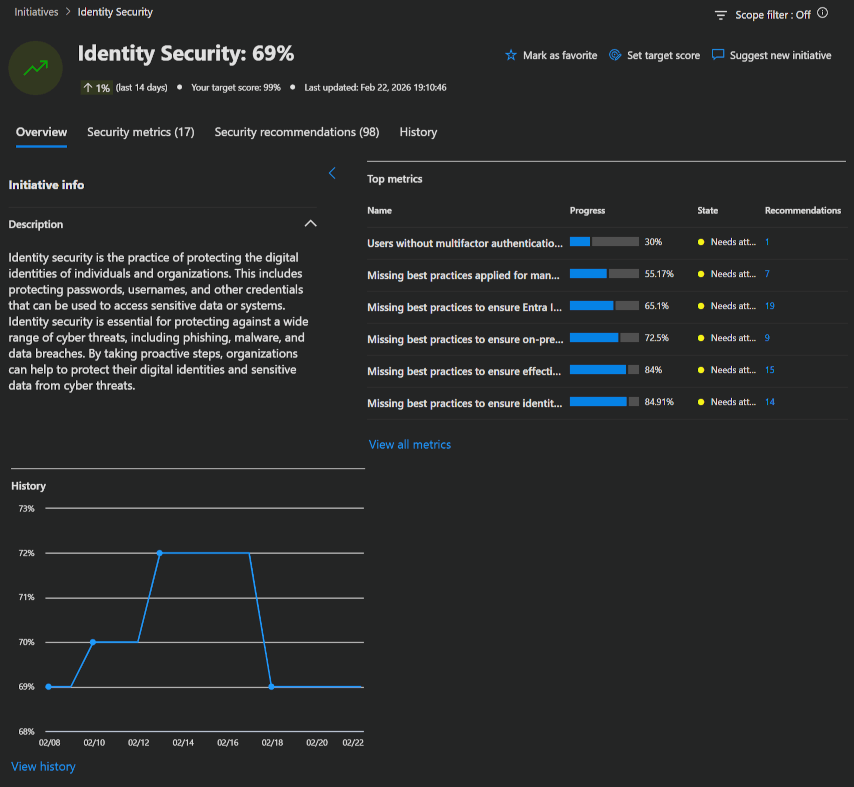Open the 19 recommendations for Entra metric

click(769, 306)
